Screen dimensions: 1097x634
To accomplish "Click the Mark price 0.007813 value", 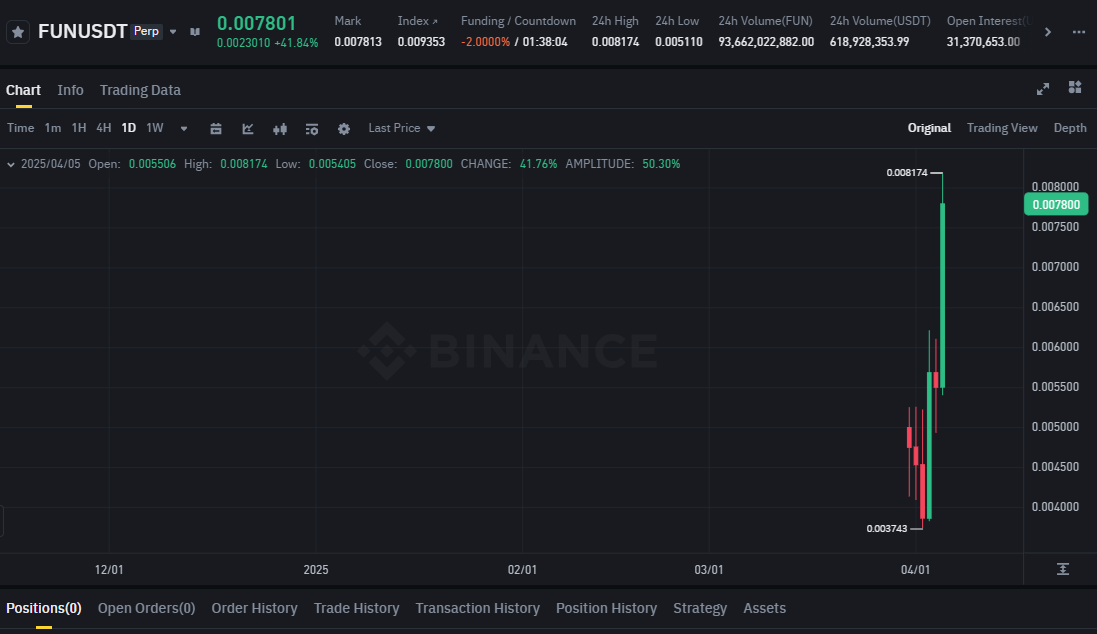I will 358,42.
